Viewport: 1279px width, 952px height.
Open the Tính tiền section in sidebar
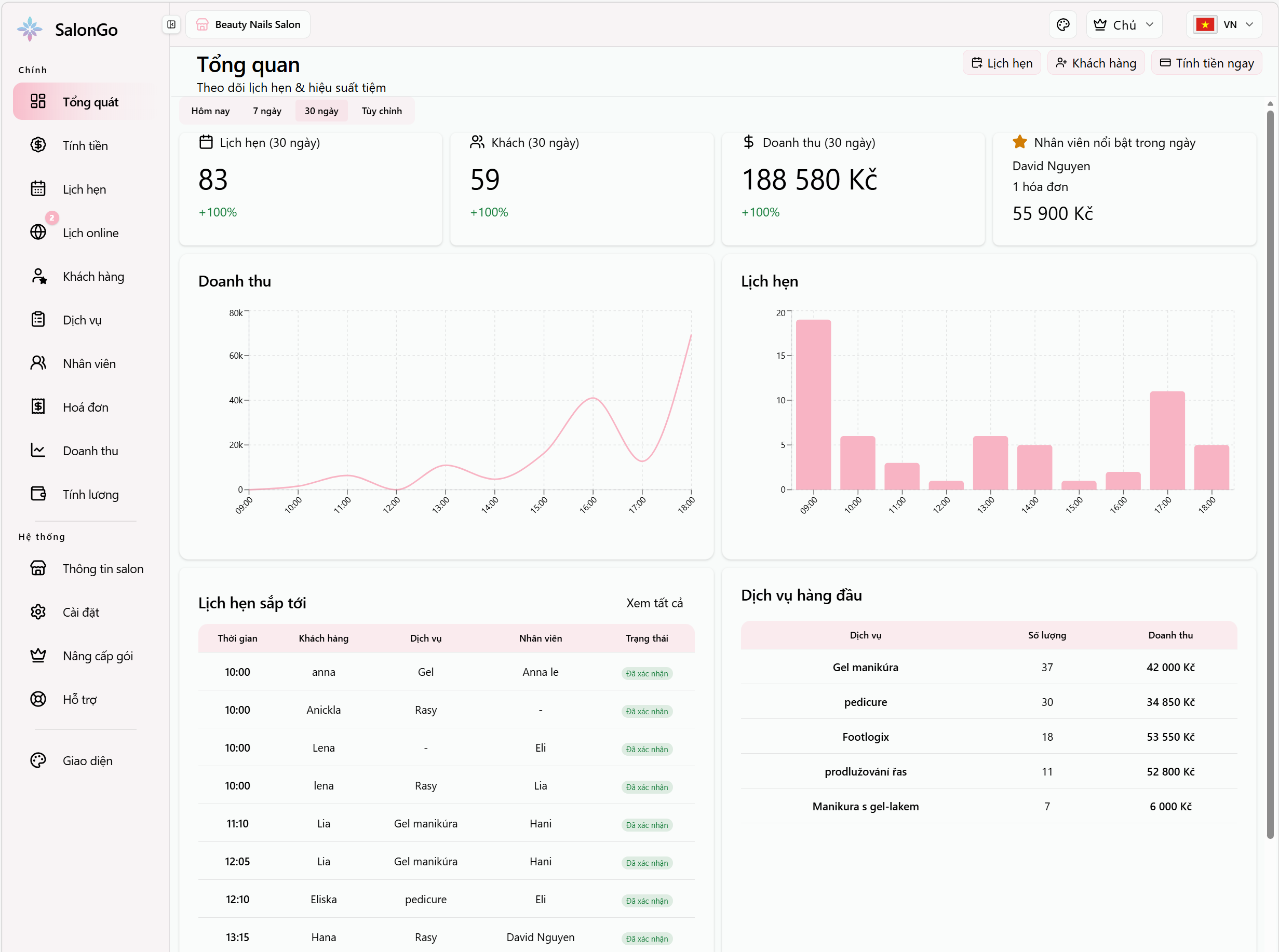point(85,145)
